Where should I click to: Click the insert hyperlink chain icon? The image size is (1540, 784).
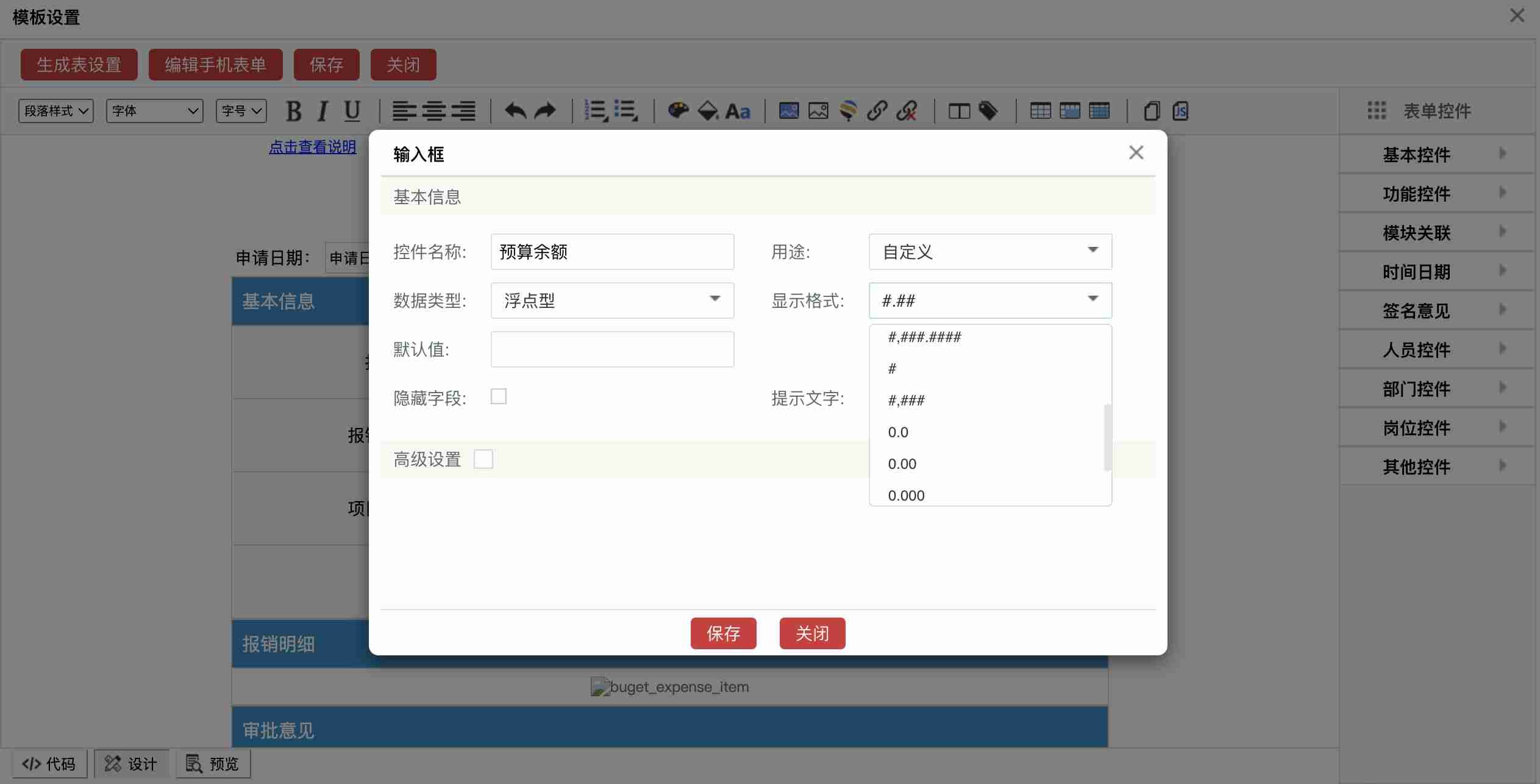click(877, 111)
